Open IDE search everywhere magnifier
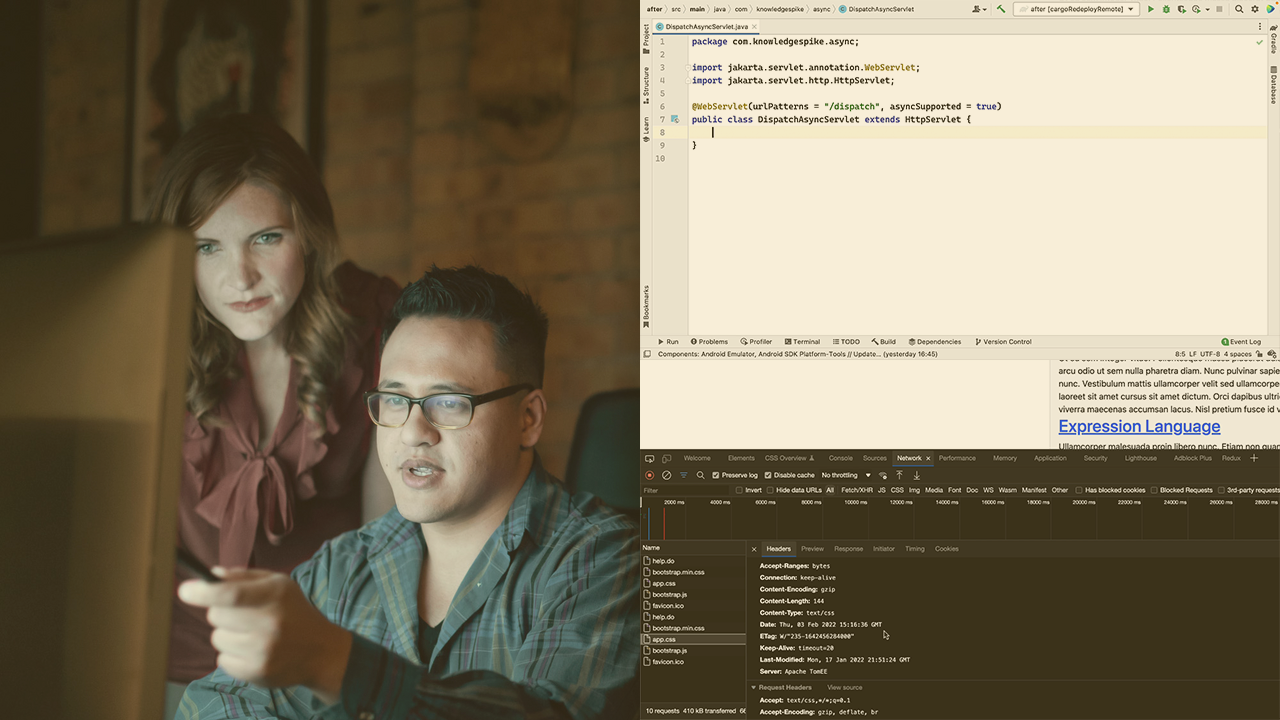Screen dimensions: 1280x720 (x=1239, y=9)
